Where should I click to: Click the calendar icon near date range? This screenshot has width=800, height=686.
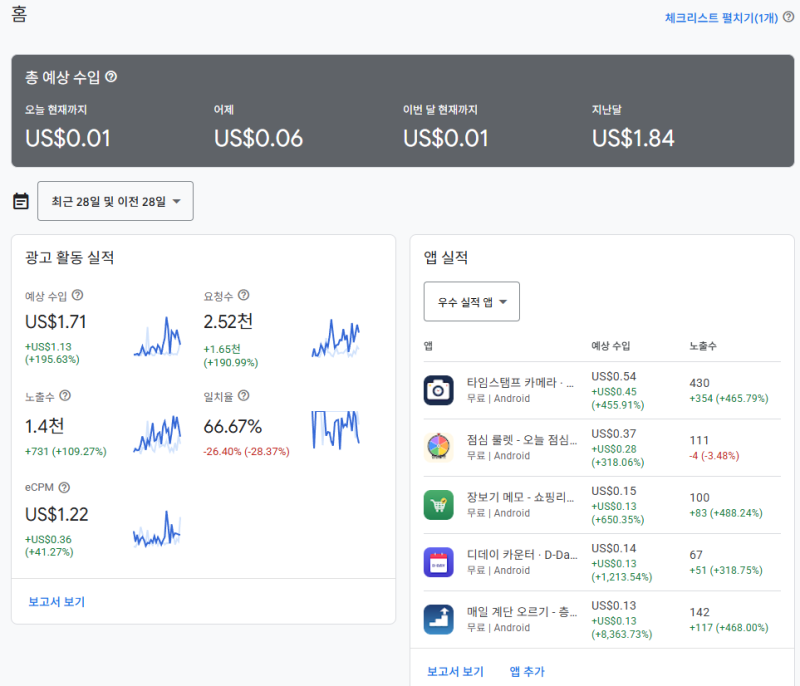click(x=21, y=201)
